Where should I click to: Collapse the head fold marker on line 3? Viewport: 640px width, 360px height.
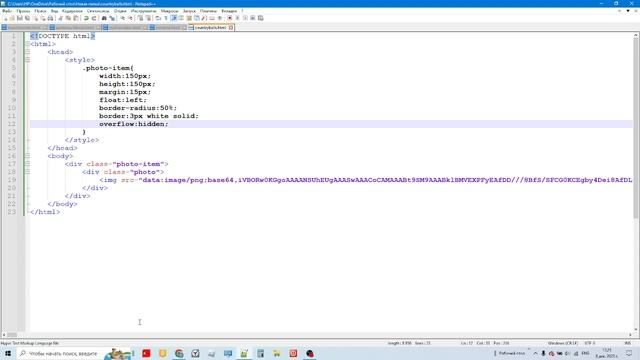point(28,52)
